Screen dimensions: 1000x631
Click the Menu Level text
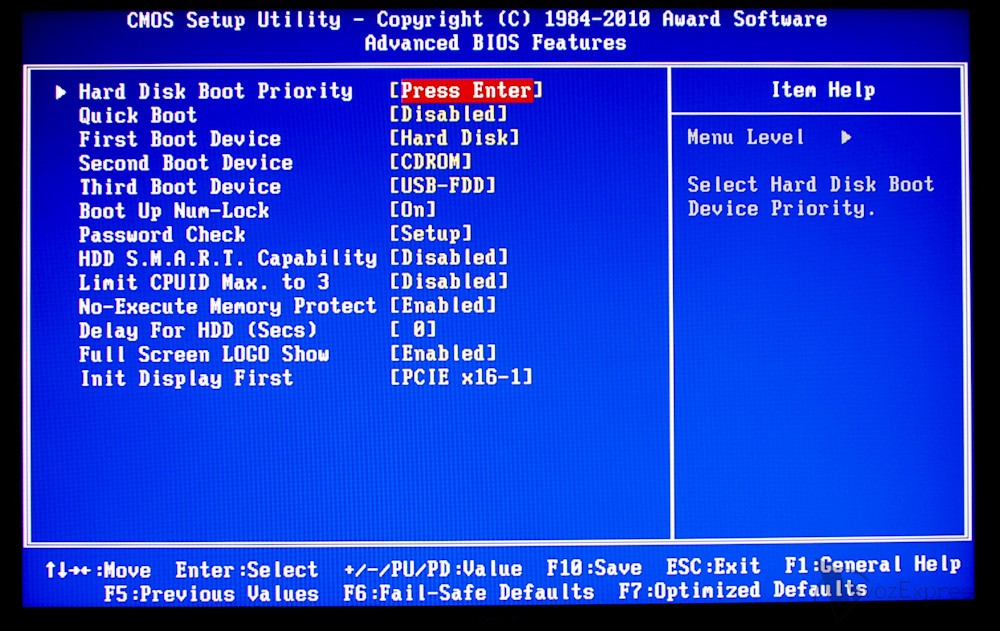pos(745,137)
